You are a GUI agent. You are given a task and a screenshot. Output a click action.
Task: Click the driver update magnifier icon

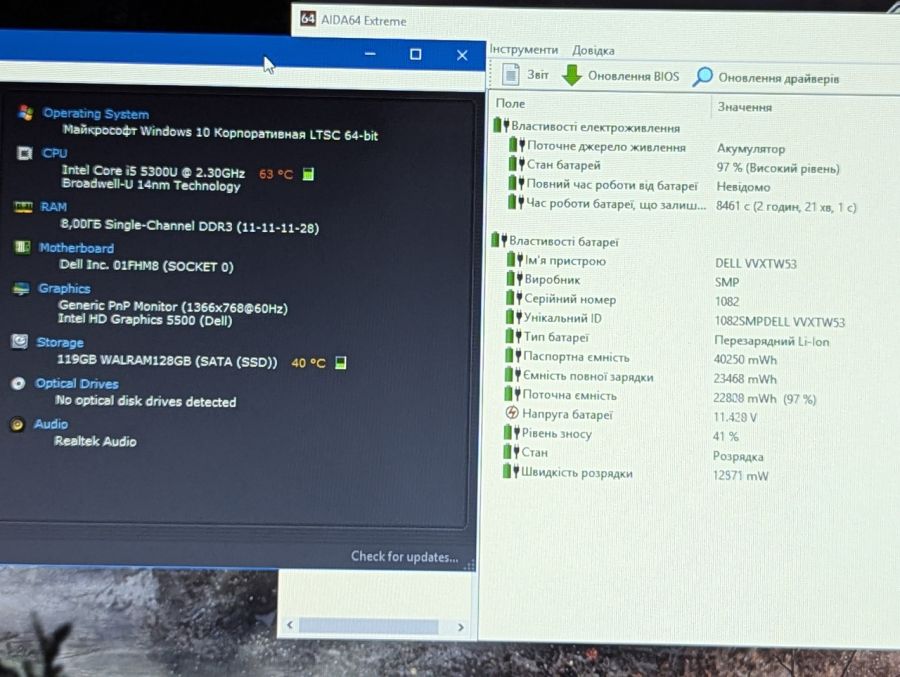(703, 76)
